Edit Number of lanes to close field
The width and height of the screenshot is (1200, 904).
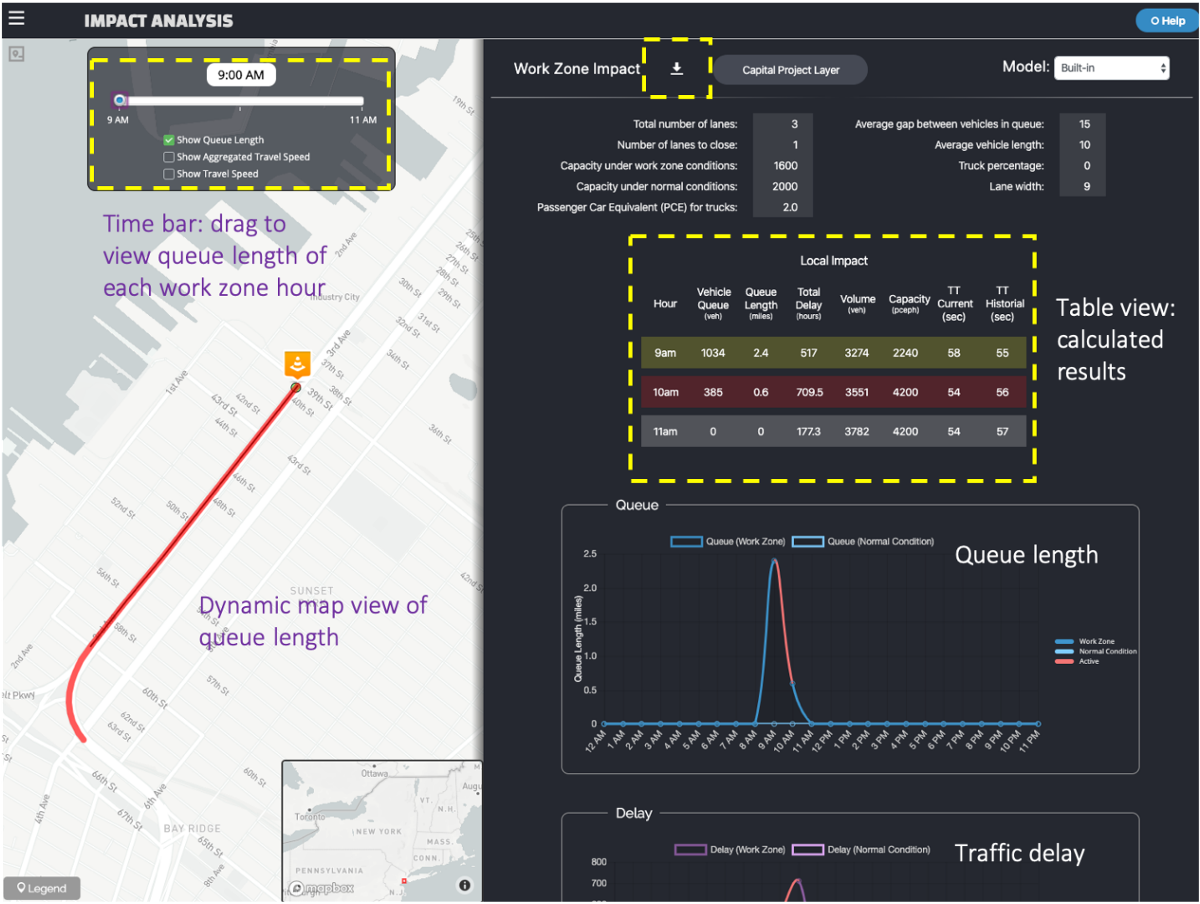click(x=783, y=145)
